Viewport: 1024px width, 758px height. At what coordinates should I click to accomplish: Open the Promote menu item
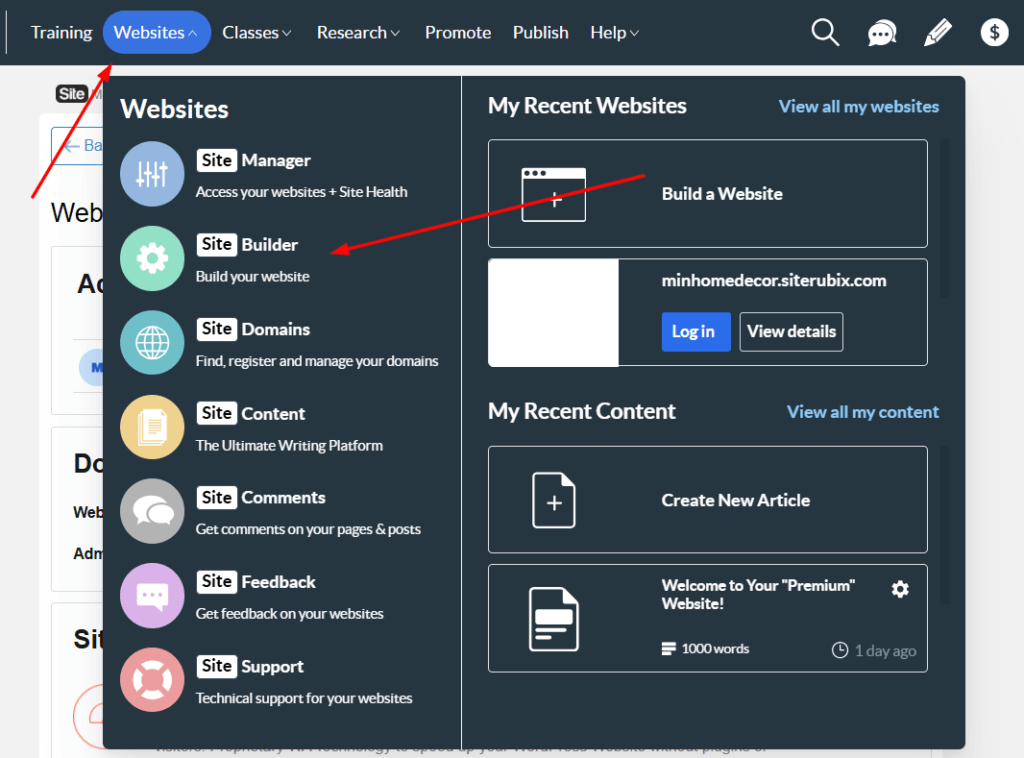pyautogui.click(x=458, y=33)
